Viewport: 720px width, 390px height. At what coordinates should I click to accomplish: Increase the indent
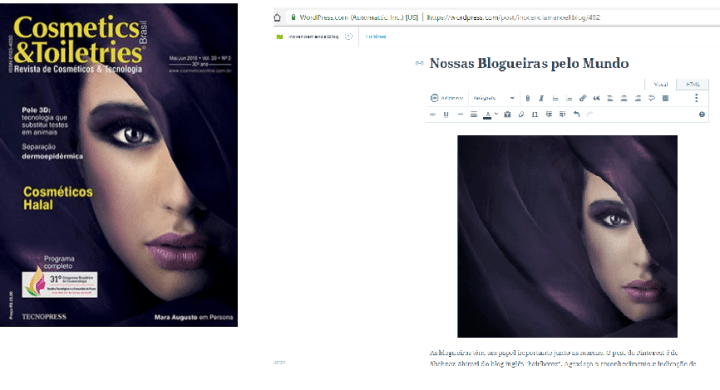(x=562, y=114)
